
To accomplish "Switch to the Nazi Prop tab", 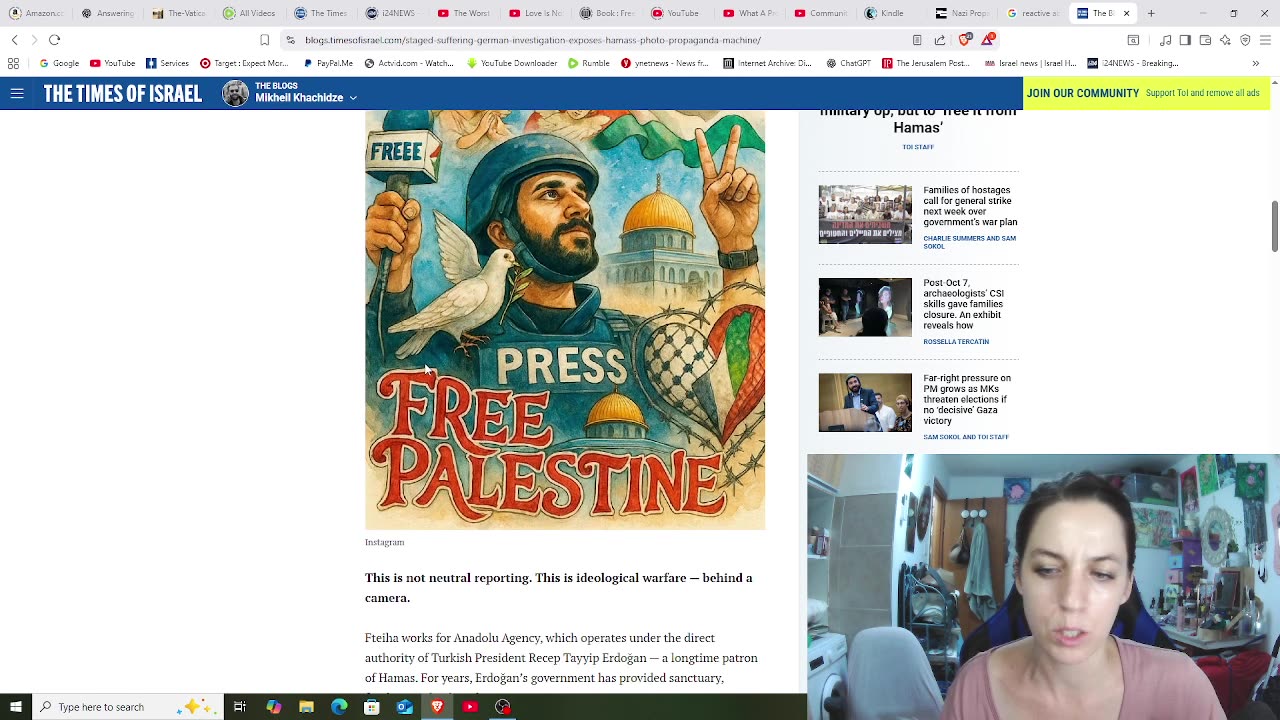I will (963, 13).
